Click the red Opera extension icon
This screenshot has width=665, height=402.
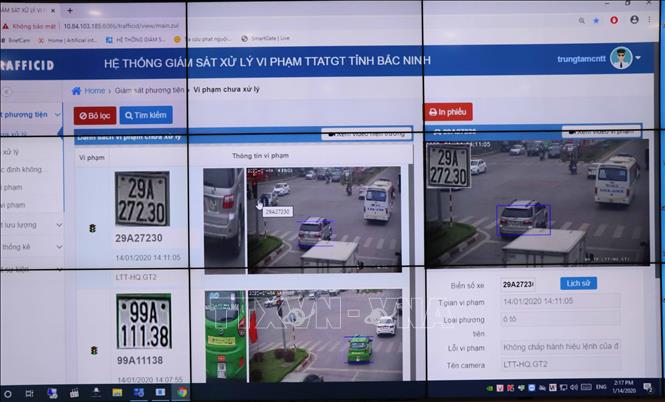[x=614, y=20]
